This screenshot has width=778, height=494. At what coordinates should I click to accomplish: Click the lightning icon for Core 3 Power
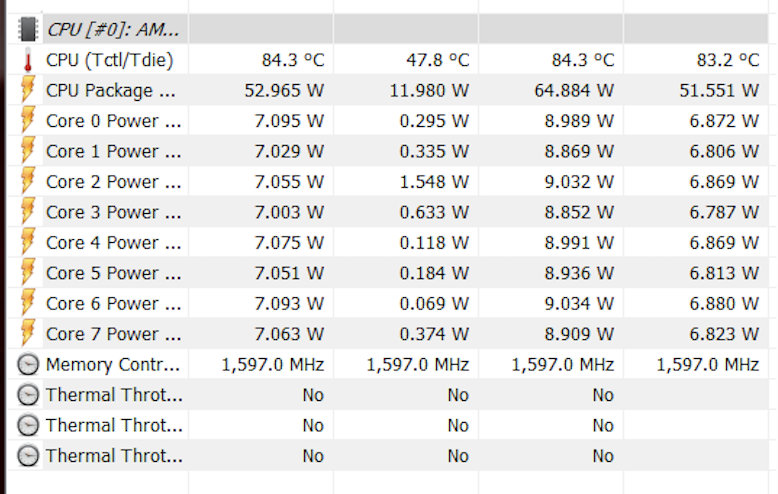click(x=28, y=212)
